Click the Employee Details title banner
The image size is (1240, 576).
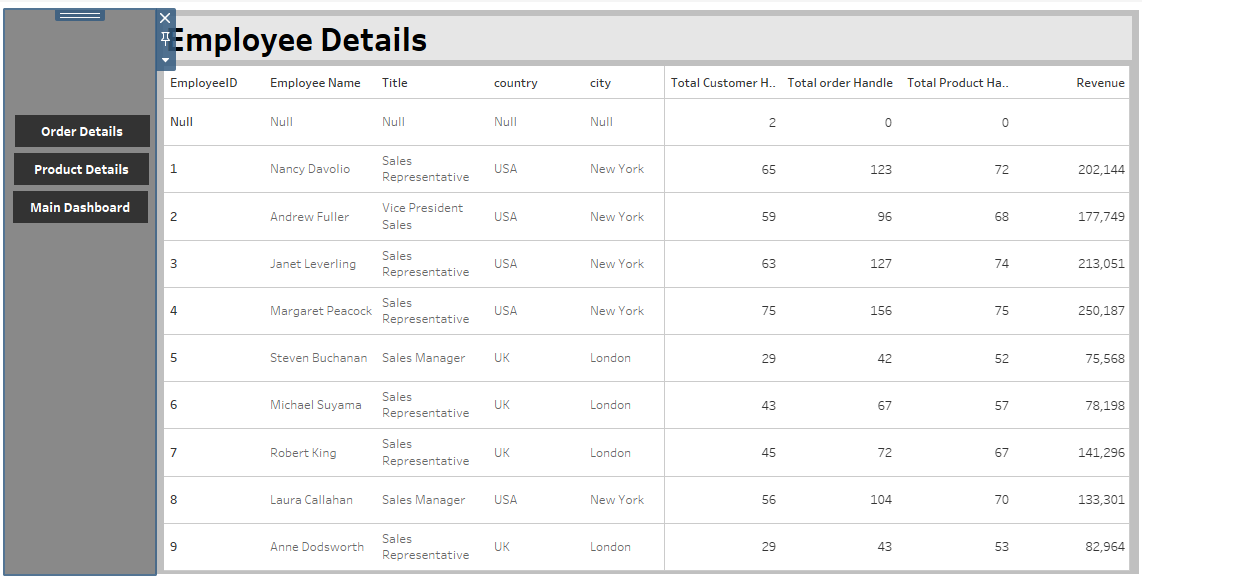click(x=299, y=40)
